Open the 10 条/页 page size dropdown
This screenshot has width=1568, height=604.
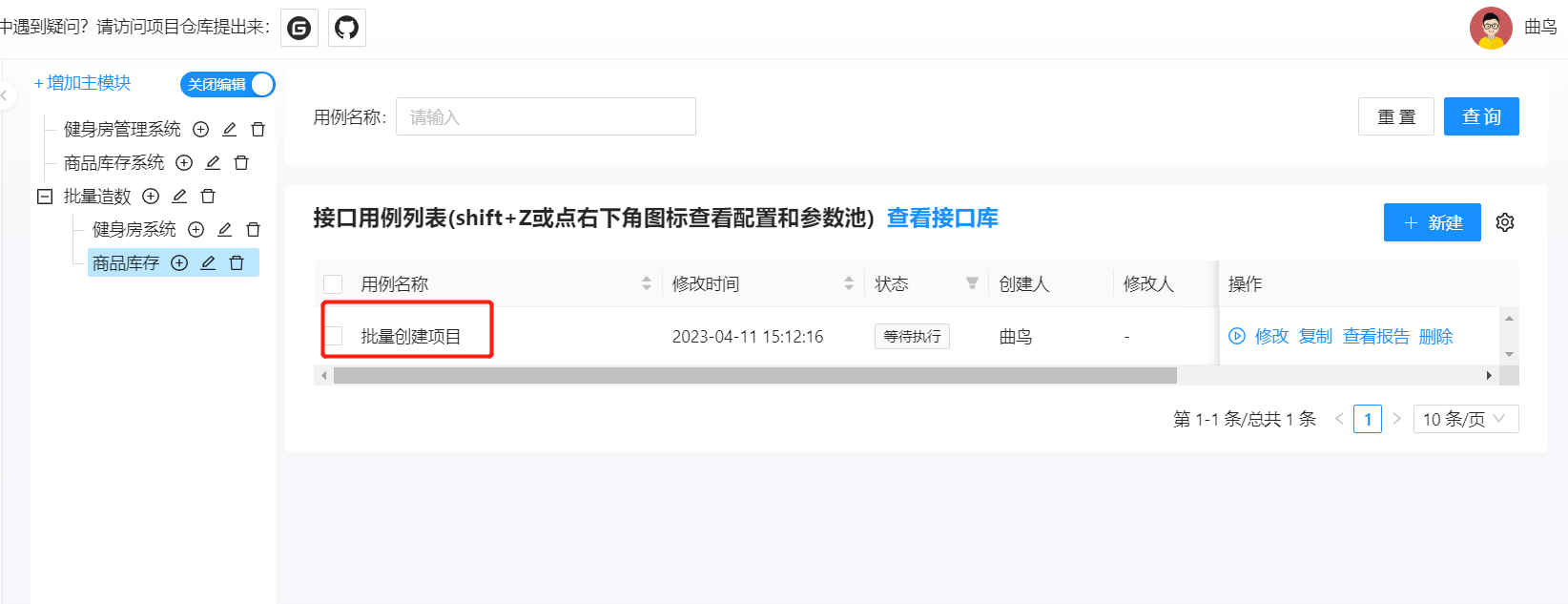[1465, 419]
